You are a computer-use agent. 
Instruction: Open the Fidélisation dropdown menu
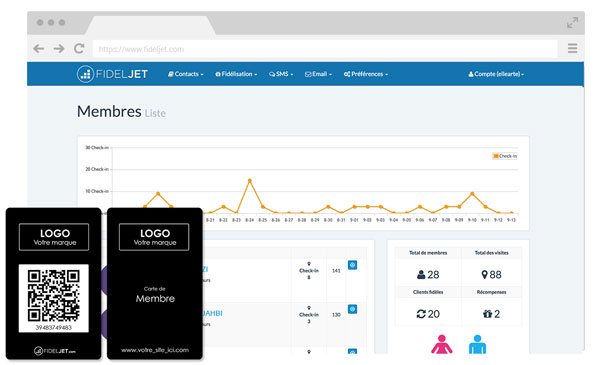coord(236,74)
